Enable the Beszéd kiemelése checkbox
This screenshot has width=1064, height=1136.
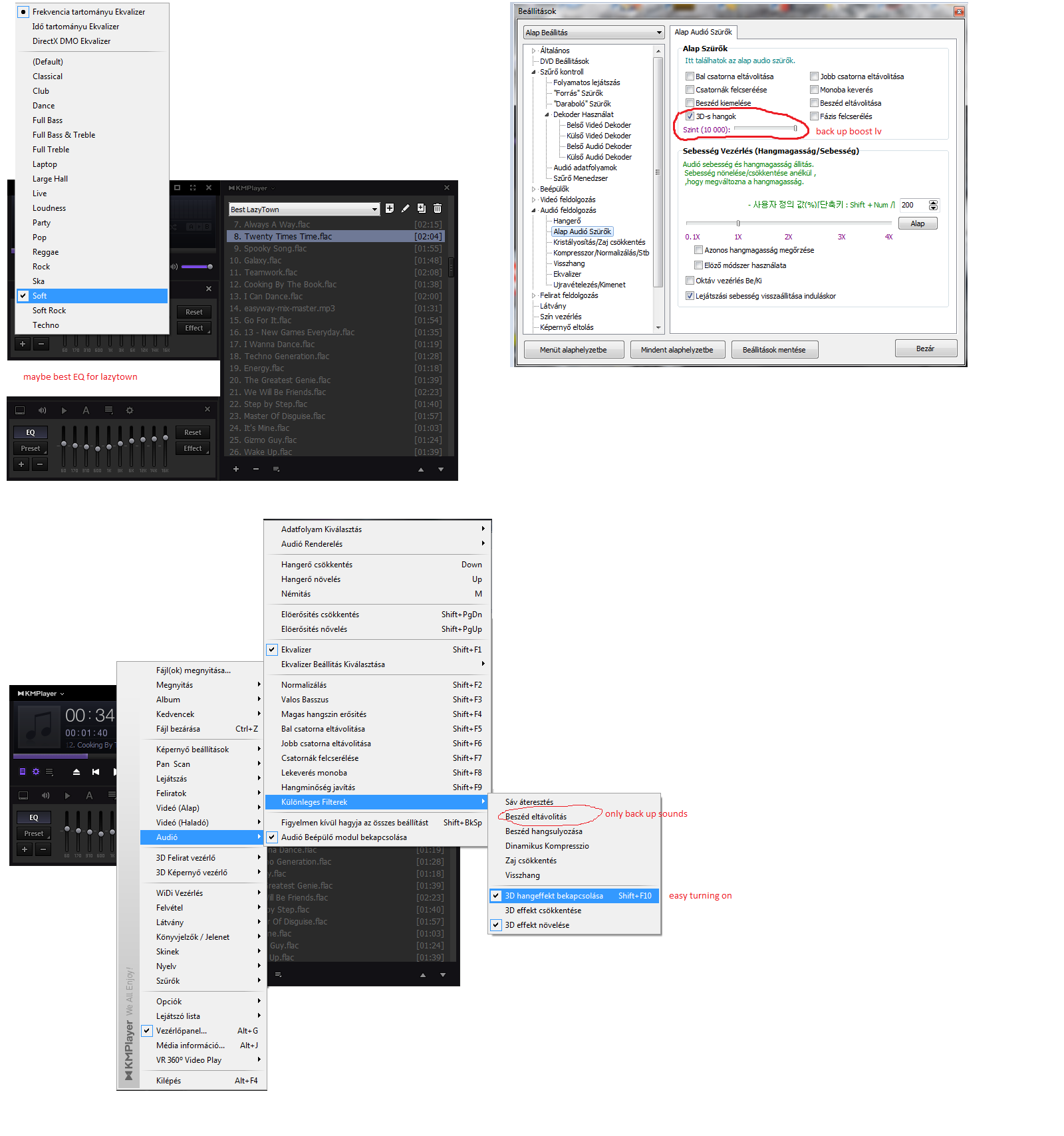click(x=690, y=103)
